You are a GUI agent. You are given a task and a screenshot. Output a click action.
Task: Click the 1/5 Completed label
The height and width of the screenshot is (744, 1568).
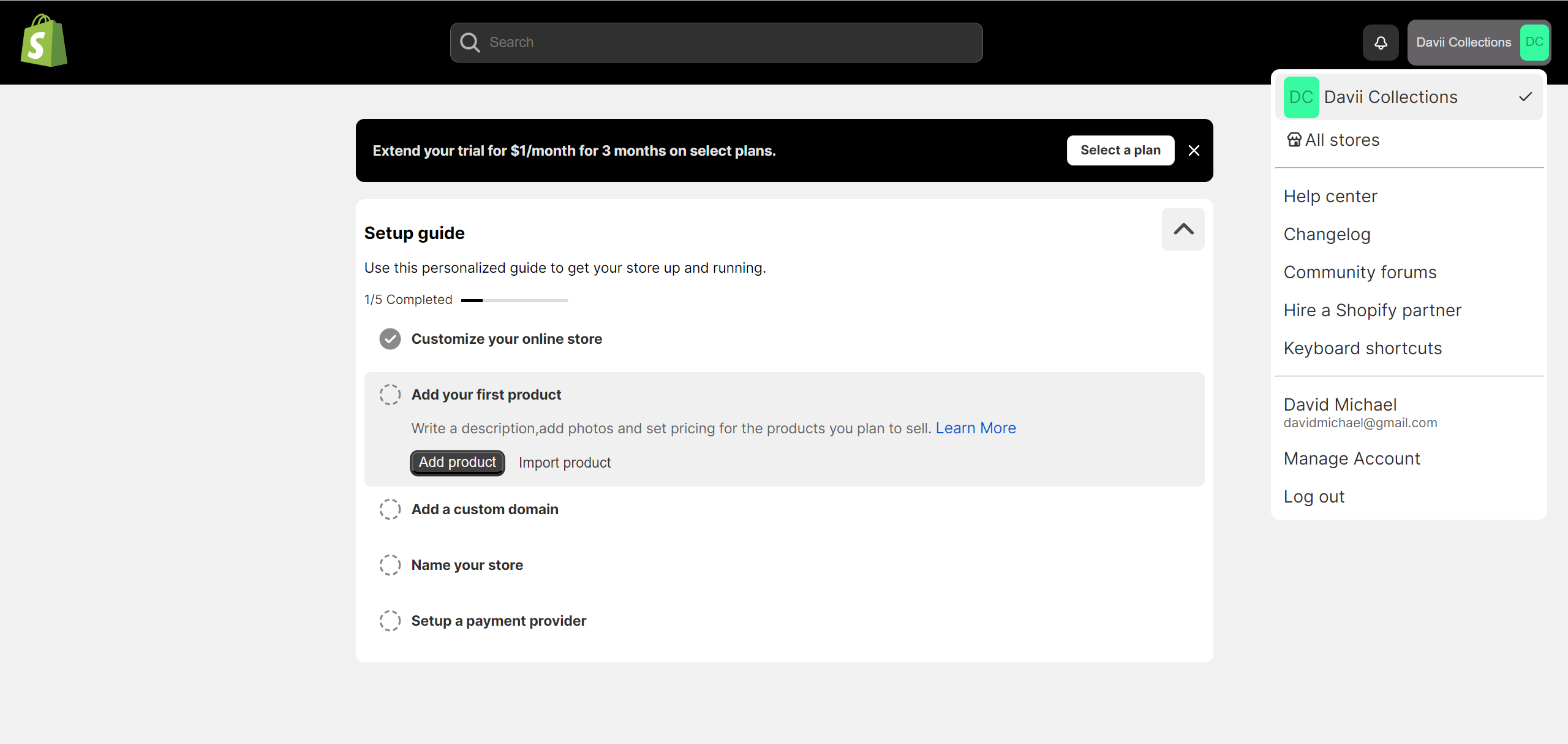tap(408, 300)
